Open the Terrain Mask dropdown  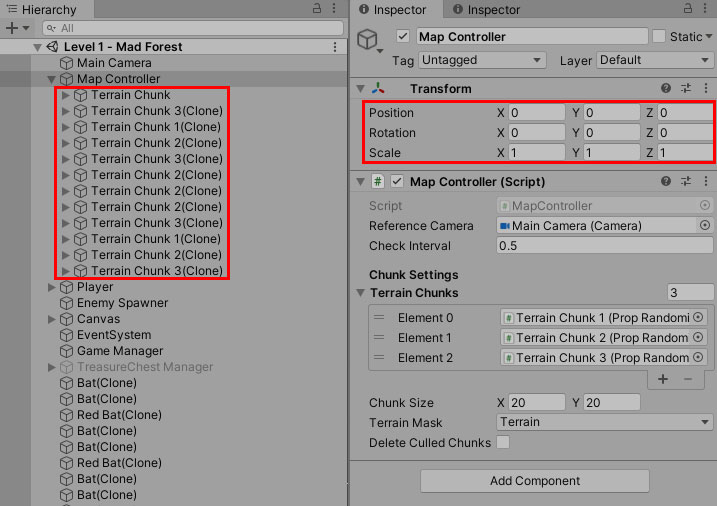tap(604, 422)
